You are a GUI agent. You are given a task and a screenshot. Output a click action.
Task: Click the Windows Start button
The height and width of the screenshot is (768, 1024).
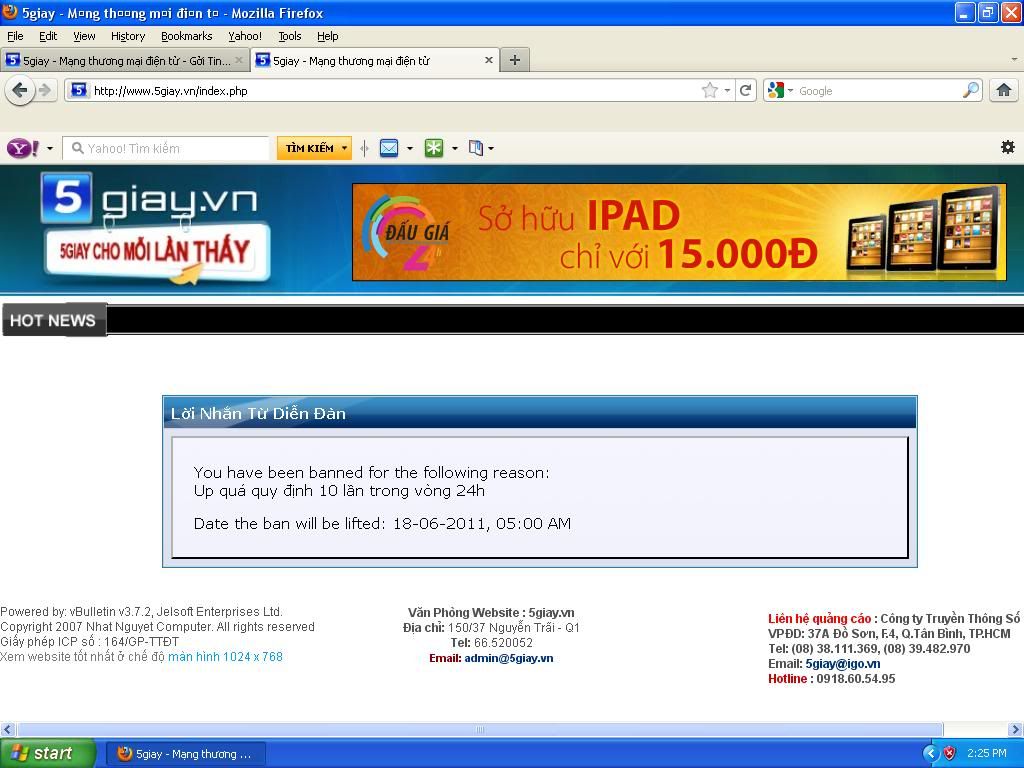point(47,753)
